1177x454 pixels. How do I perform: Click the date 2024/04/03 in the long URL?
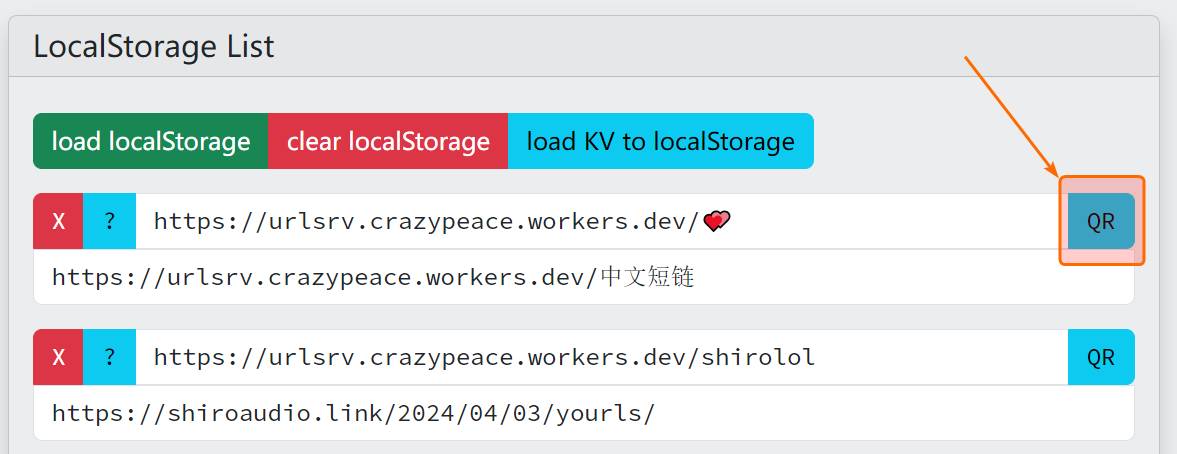pyautogui.click(x=478, y=413)
